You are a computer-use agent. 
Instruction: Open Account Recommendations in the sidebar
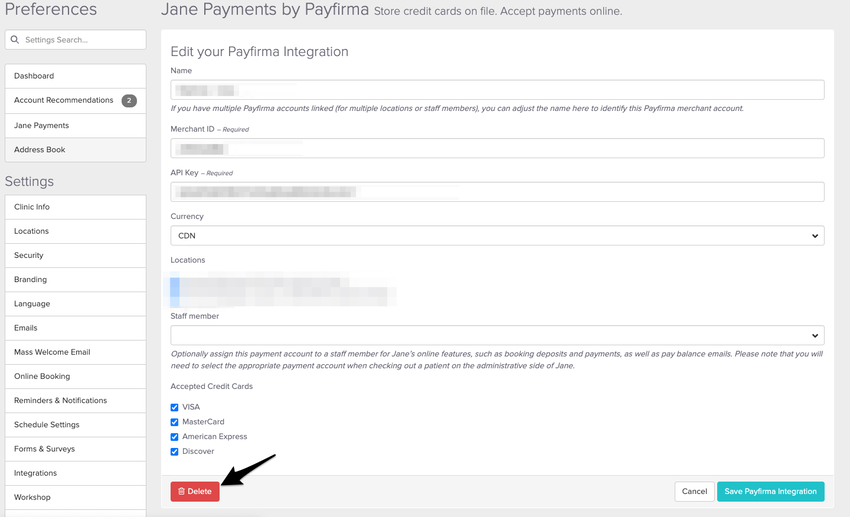tap(64, 100)
